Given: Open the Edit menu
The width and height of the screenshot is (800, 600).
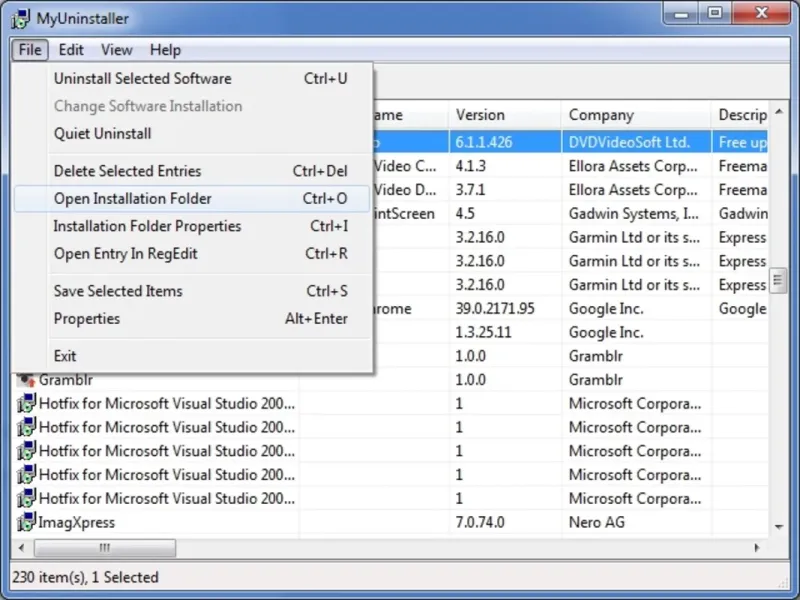Looking at the screenshot, I should (x=71, y=50).
